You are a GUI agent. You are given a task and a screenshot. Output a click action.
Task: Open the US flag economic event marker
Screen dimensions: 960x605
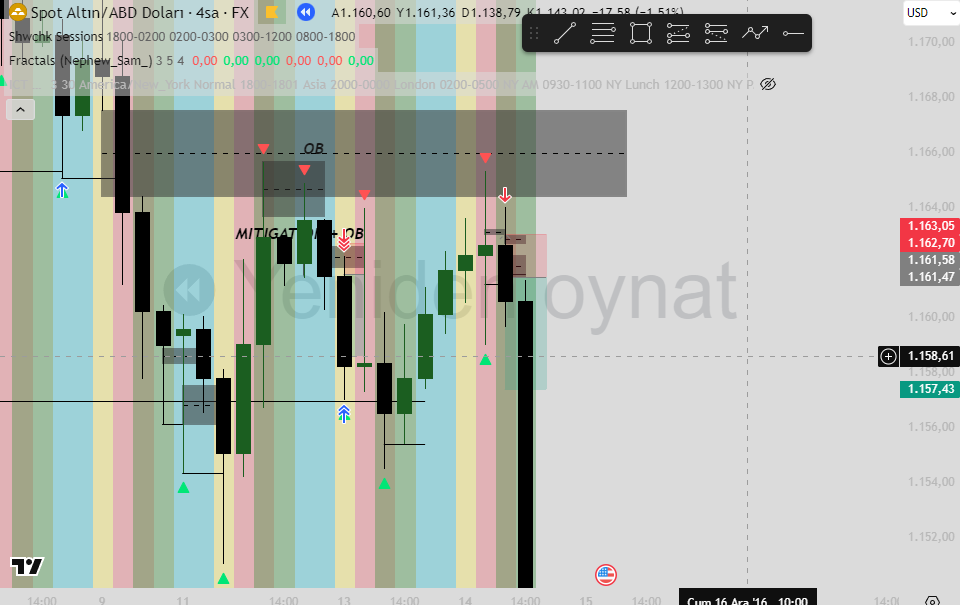(606, 575)
